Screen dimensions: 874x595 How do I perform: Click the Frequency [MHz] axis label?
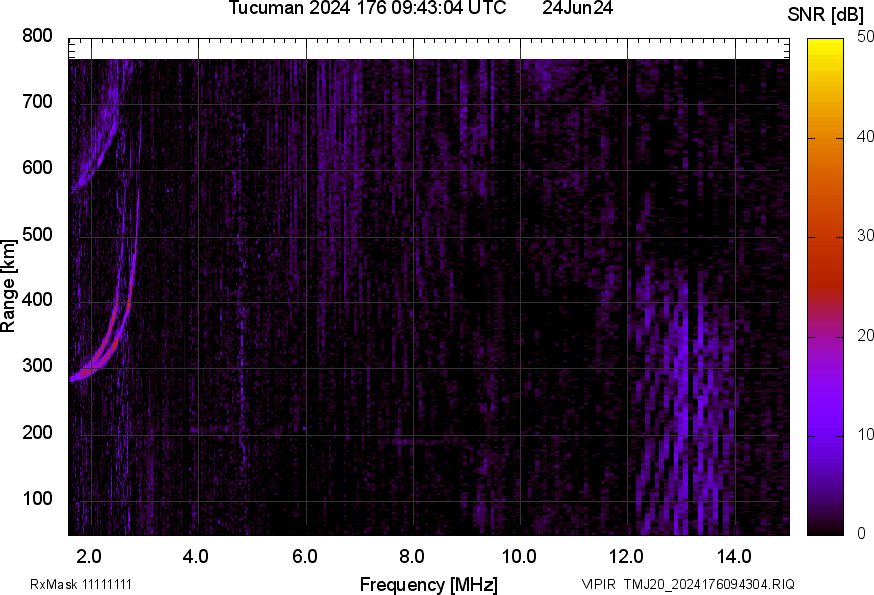click(428, 584)
